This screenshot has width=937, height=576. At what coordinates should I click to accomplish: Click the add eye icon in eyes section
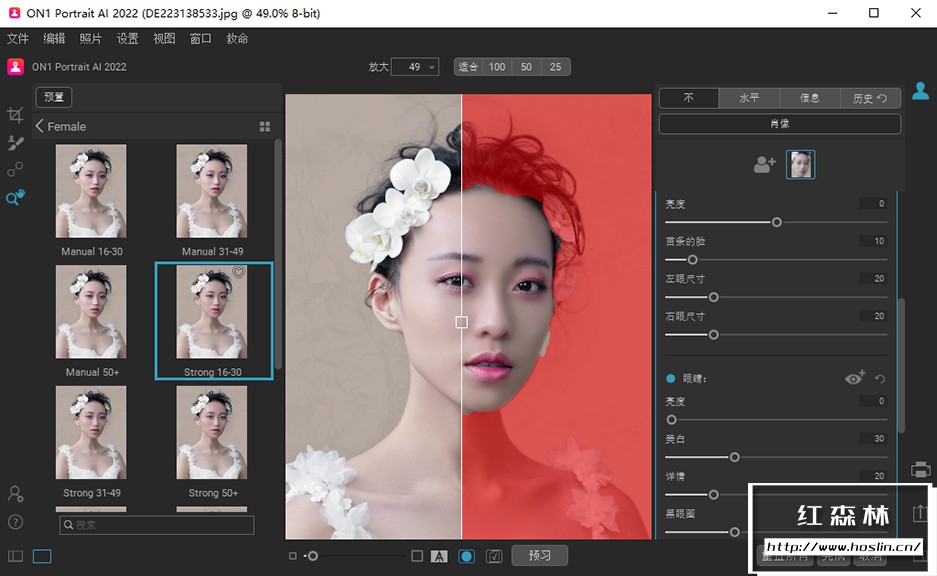click(x=854, y=378)
